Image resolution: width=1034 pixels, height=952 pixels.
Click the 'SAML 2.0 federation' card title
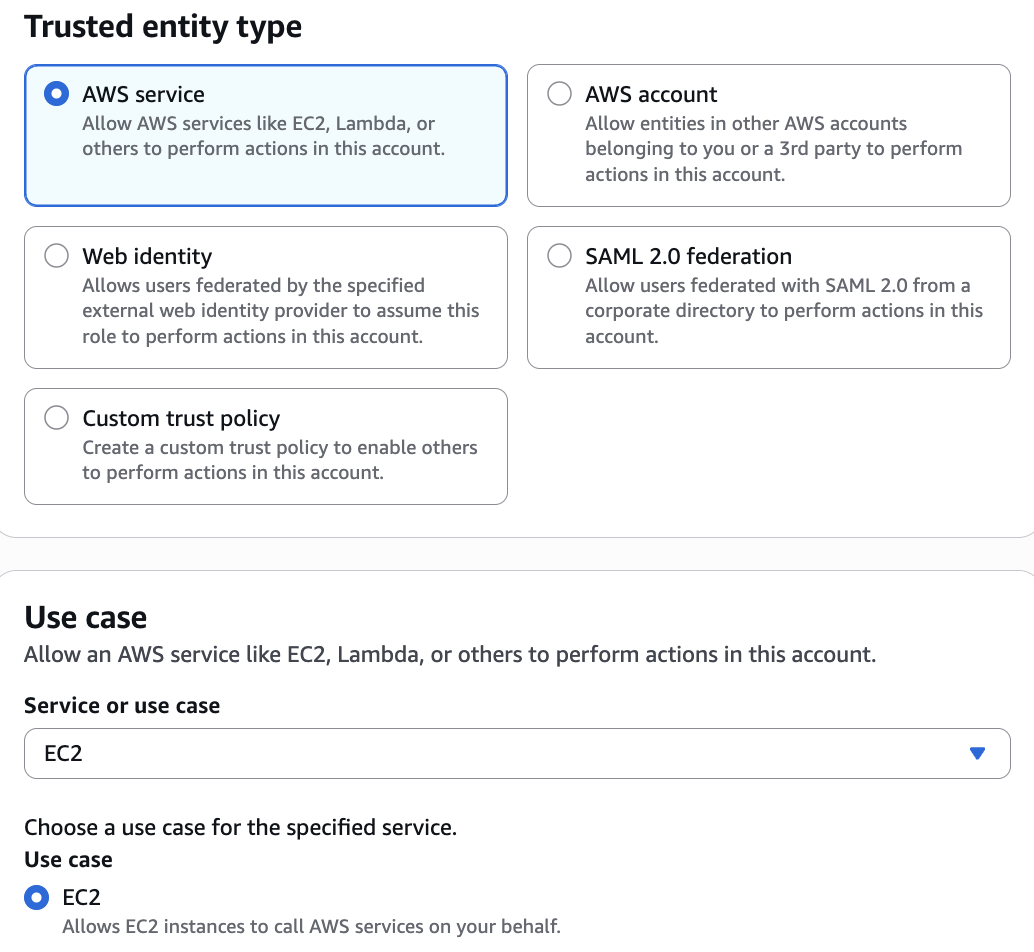pyautogui.click(x=688, y=256)
